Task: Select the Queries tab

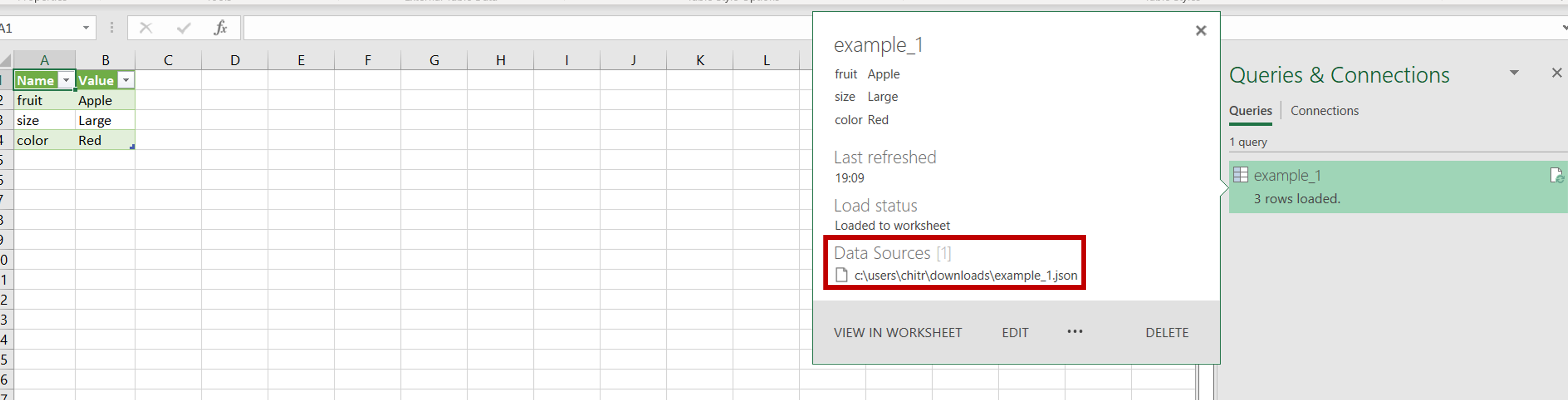Action: click(x=1250, y=111)
